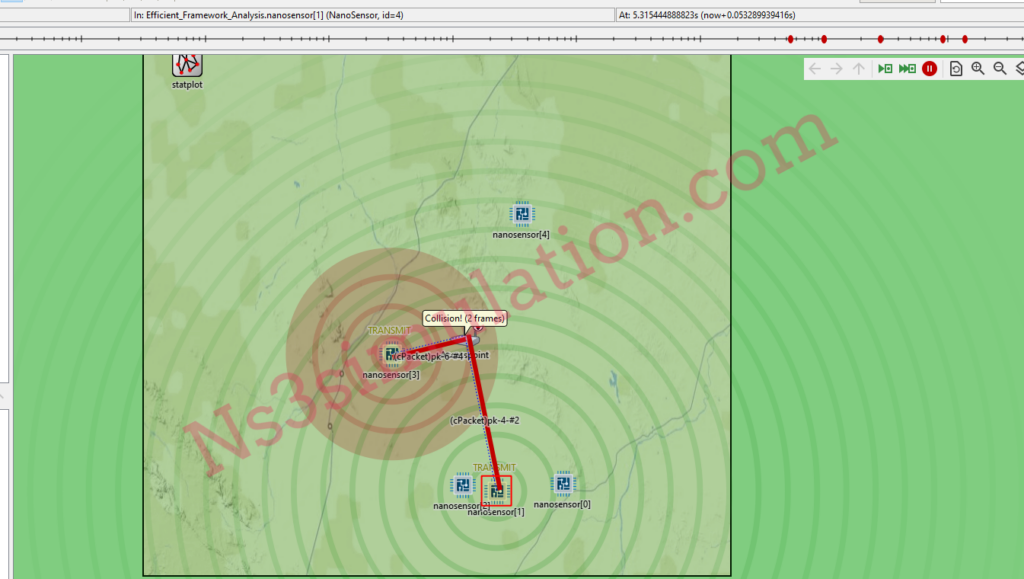Viewport: 1024px width, 579px height.
Task: Click the 'In: Efficient_Framework_Analysis.nanosensor[1]' status field
Action: tap(372, 15)
